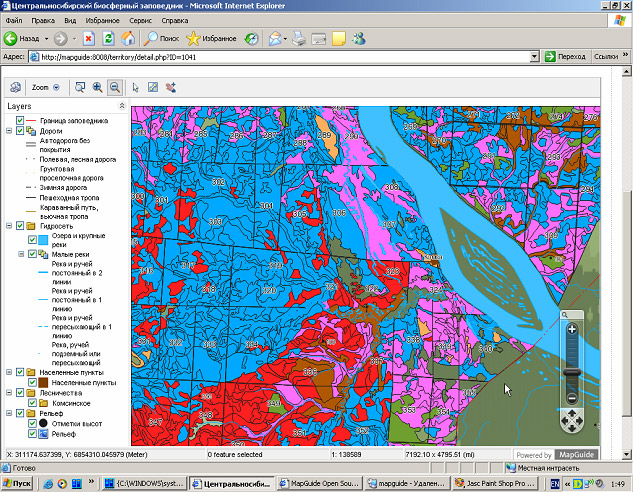Toggle the Отметки высот layer checkbox
Viewport: 633px width, 492px height.
click(32, 423)
